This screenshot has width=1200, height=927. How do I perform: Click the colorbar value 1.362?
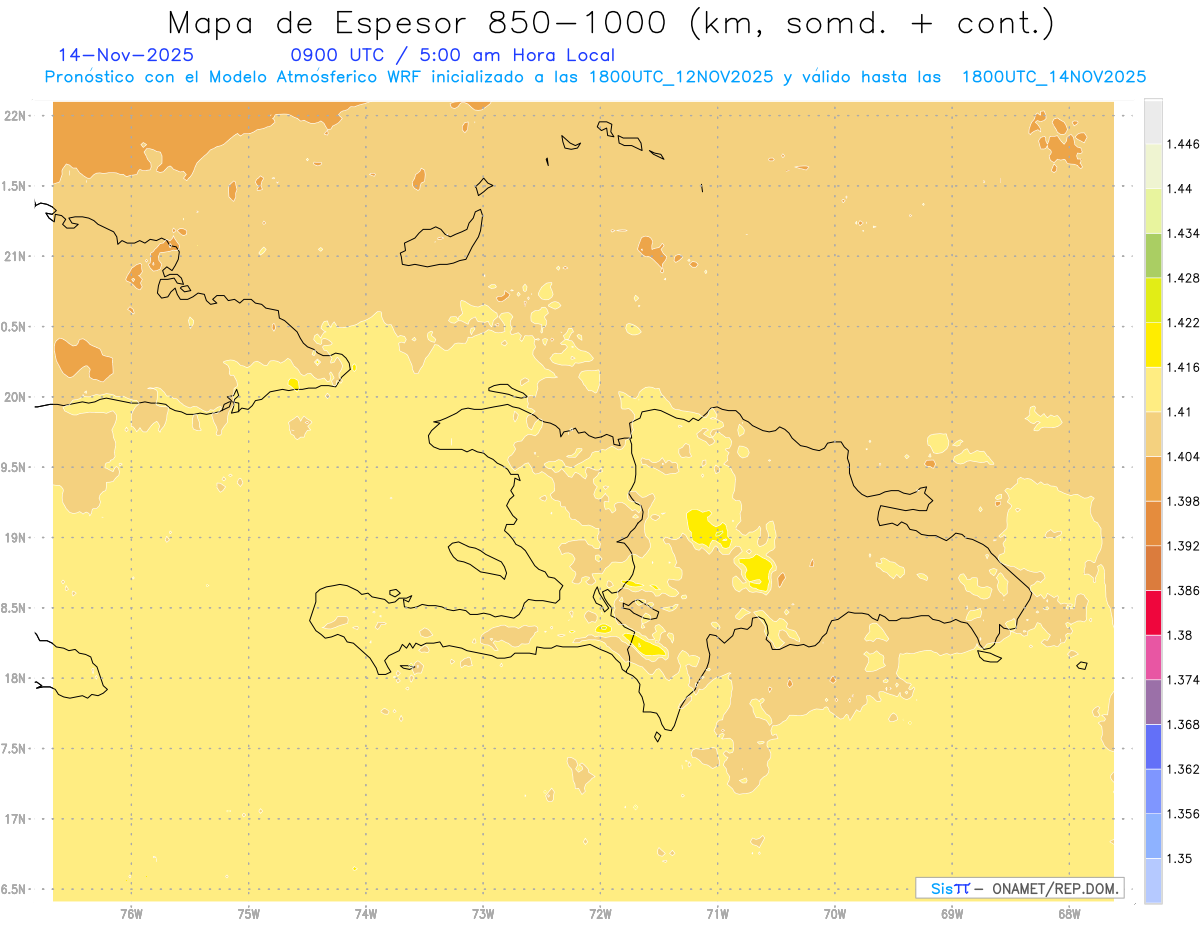(1182, 769)
